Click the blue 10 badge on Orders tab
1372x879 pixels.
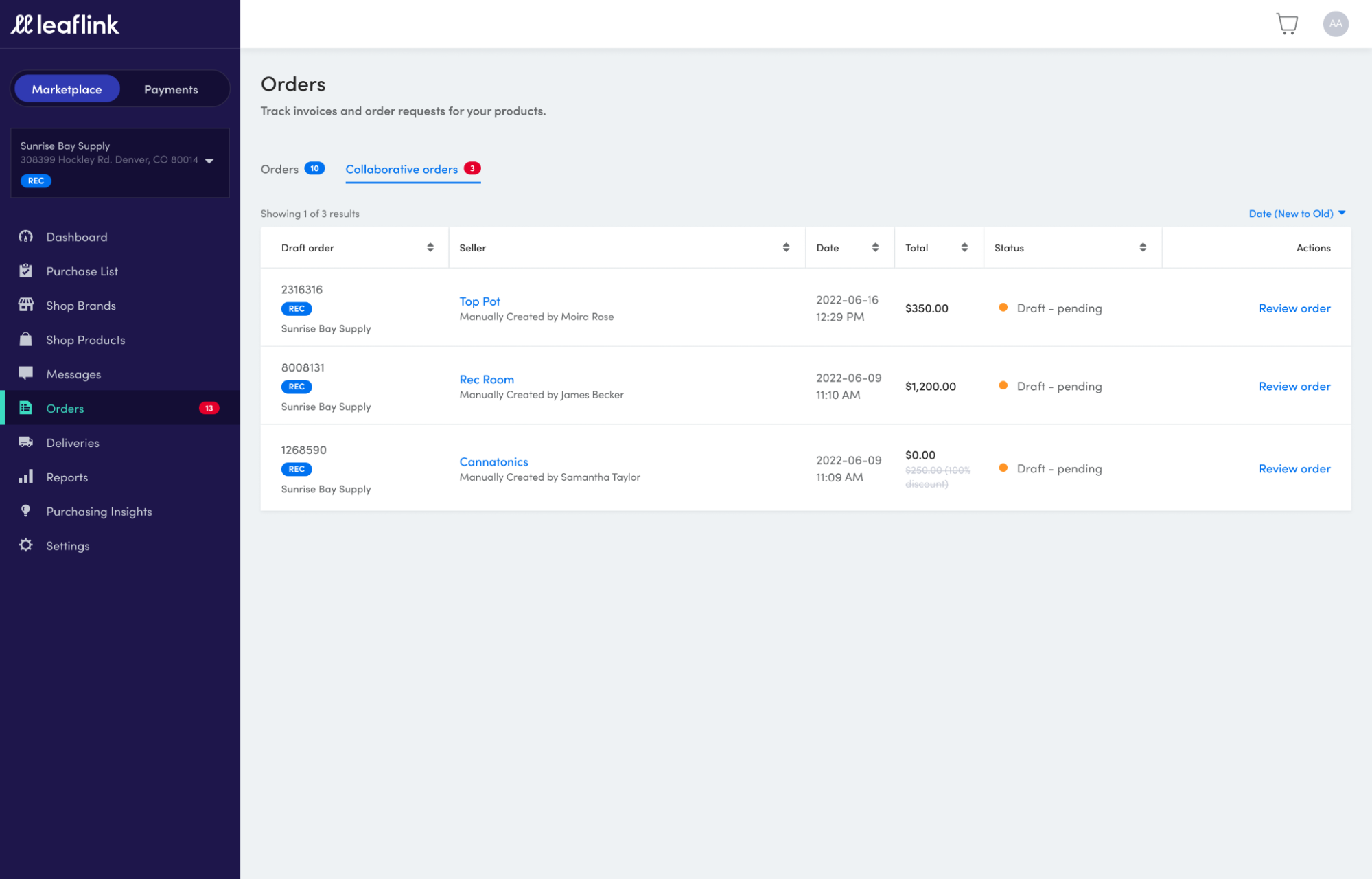[x=314, y=168]
